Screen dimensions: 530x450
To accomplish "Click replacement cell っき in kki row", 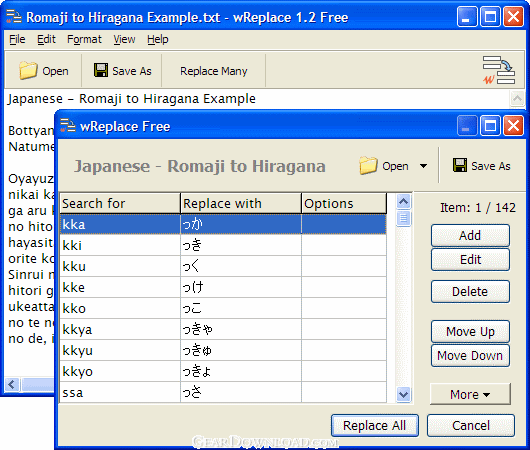I will (x=241, y=245).
